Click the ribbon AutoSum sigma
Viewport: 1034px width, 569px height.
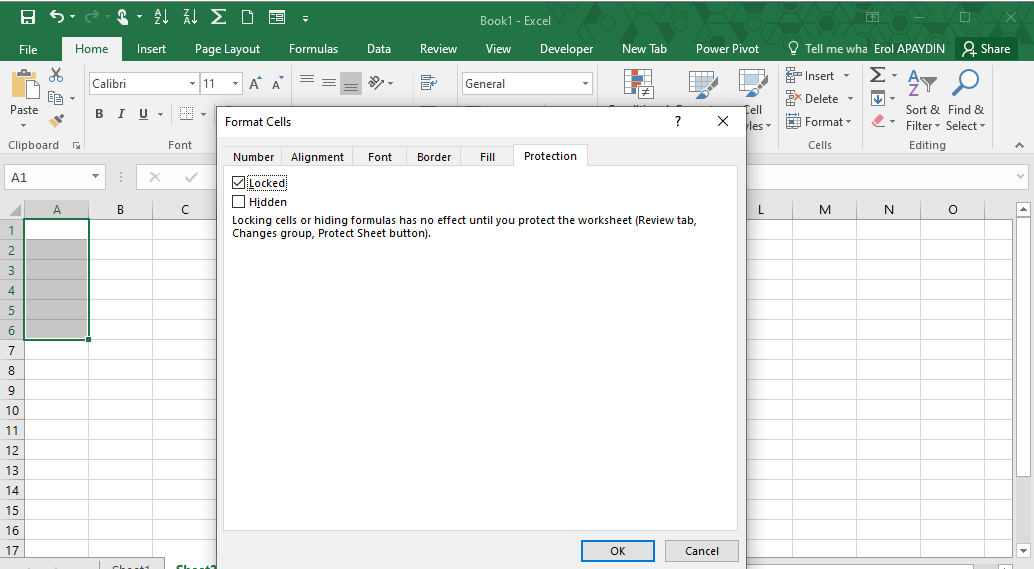pos(878,75)
